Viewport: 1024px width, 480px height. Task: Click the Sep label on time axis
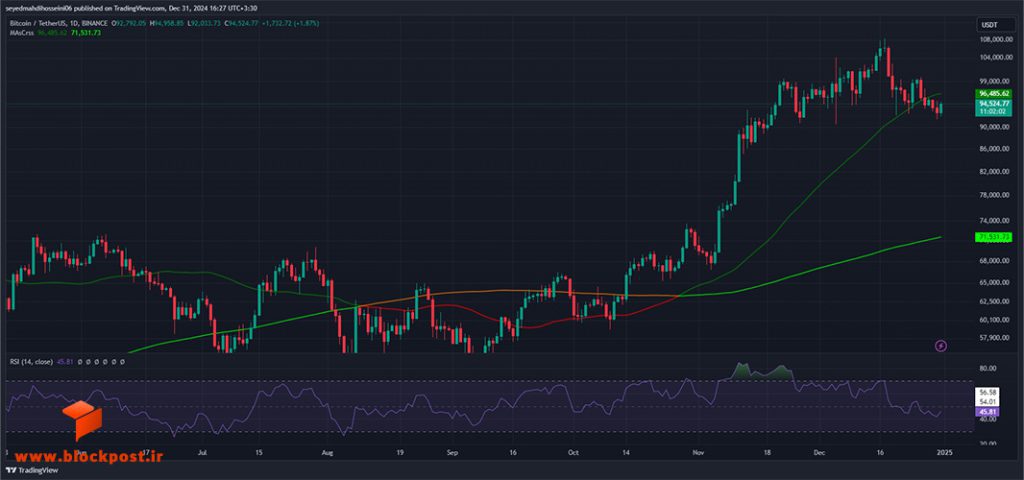pos(455,452)
